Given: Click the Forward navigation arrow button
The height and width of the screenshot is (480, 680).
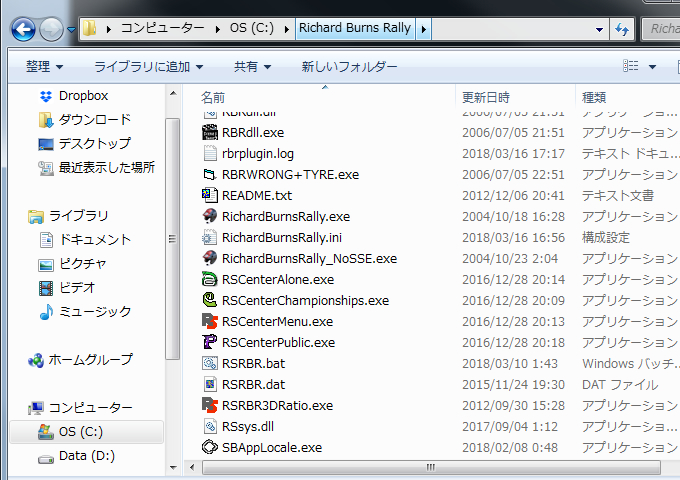Looking at the screenshot, I should [x=51, y=29].
